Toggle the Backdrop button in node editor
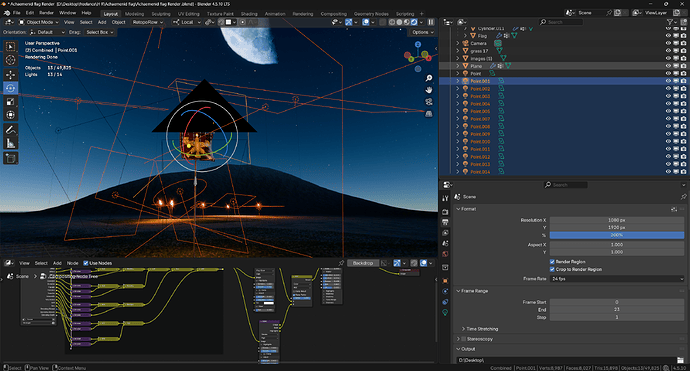The image size is (690, 371). click(x=363, y=263)
